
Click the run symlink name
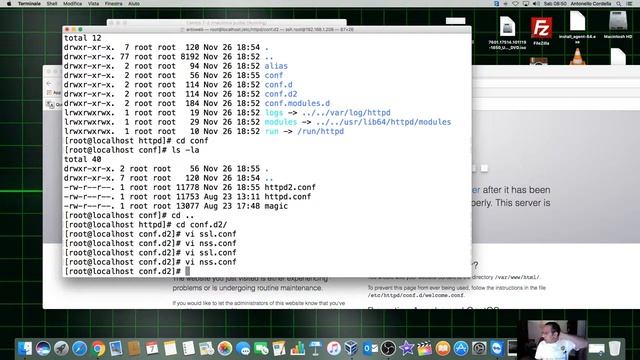(x=271, y=131)
